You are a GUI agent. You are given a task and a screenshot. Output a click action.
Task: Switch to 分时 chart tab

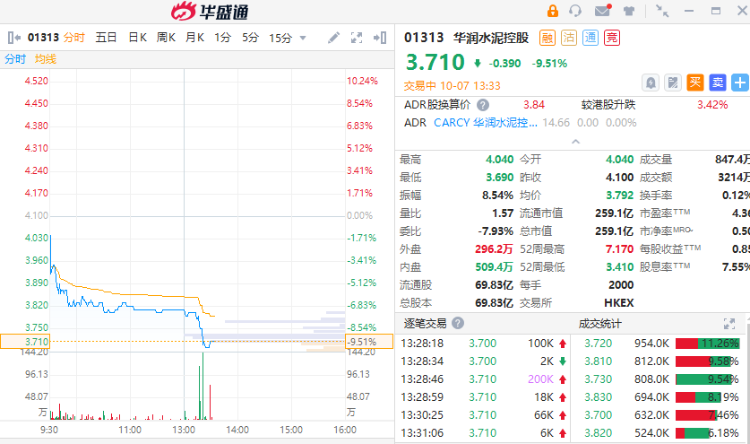(74, 38)
